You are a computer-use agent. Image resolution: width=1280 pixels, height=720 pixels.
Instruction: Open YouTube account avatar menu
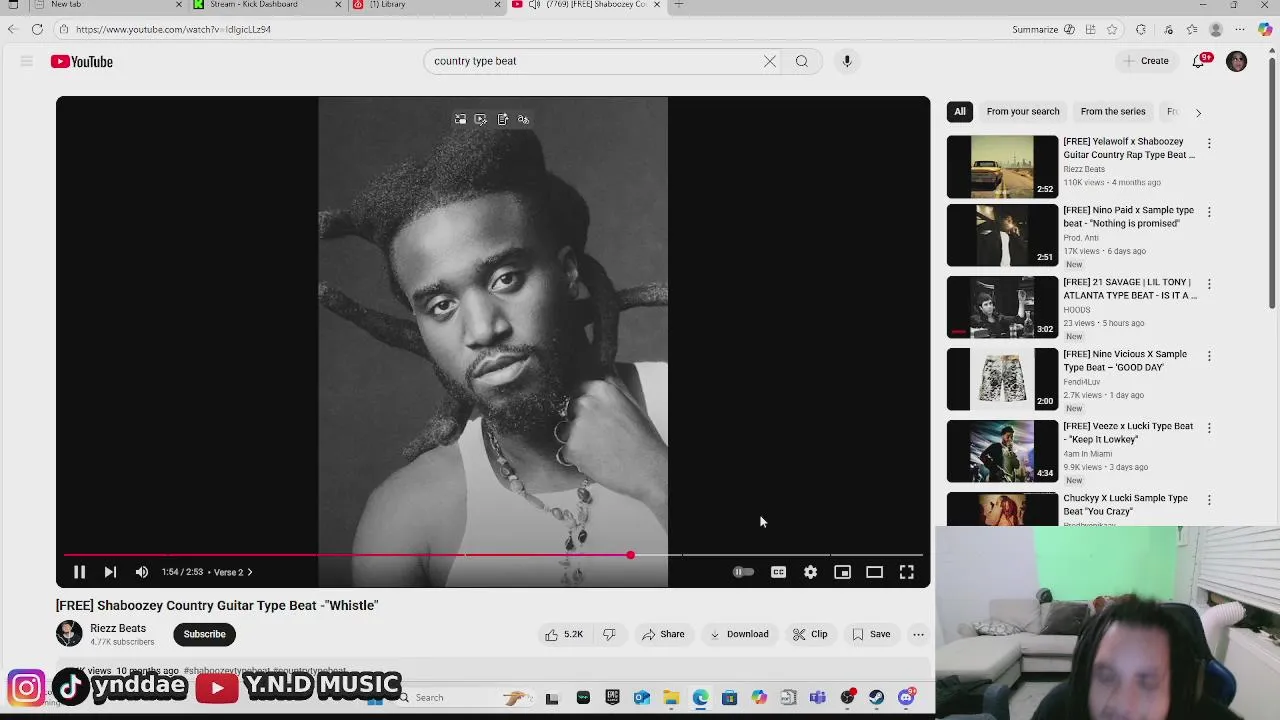pos(1237,62)
